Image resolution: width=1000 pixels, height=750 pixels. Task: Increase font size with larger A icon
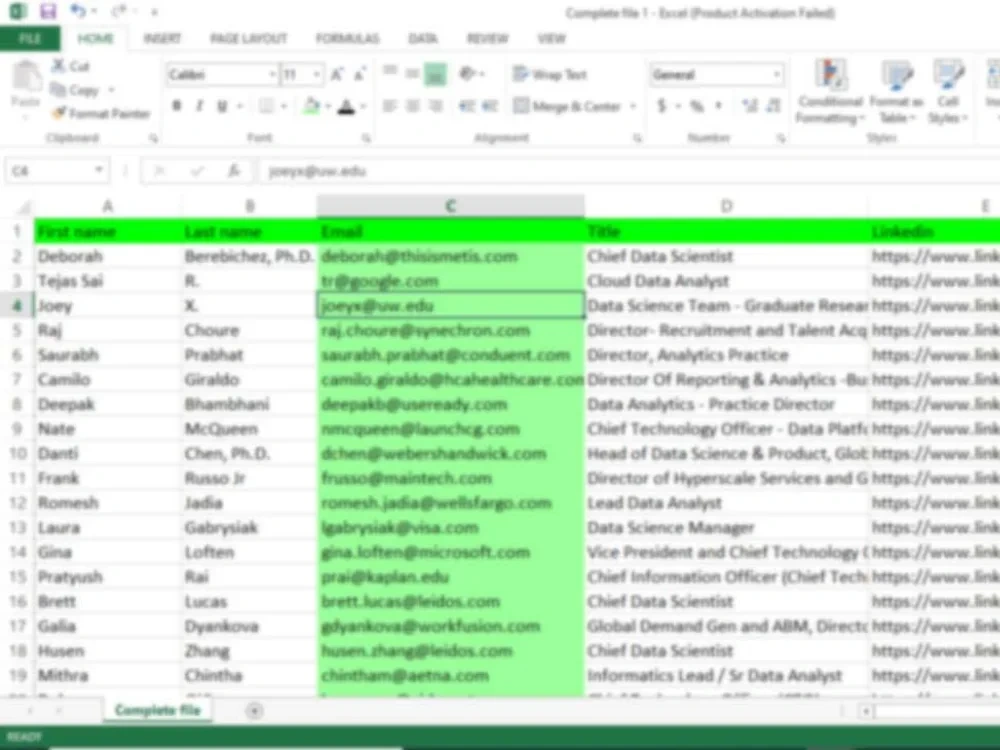point(337,75)
